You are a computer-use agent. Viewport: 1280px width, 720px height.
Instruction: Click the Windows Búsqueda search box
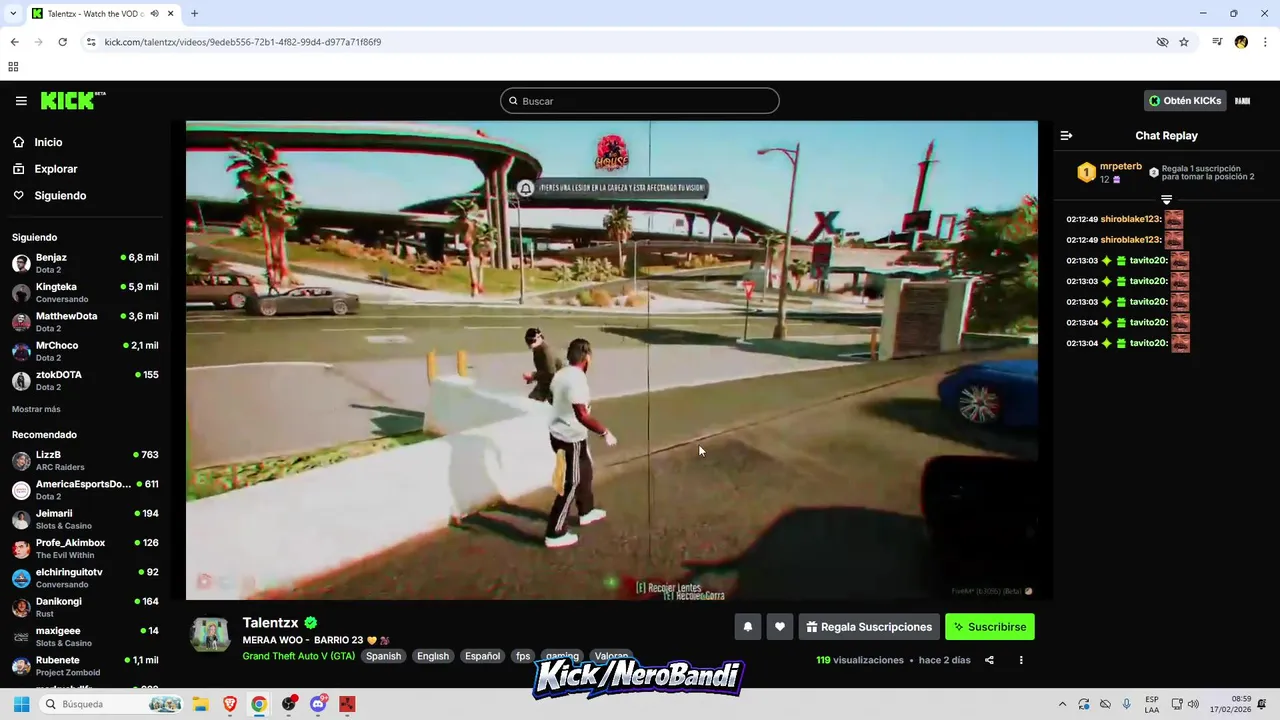click(112, 704)
